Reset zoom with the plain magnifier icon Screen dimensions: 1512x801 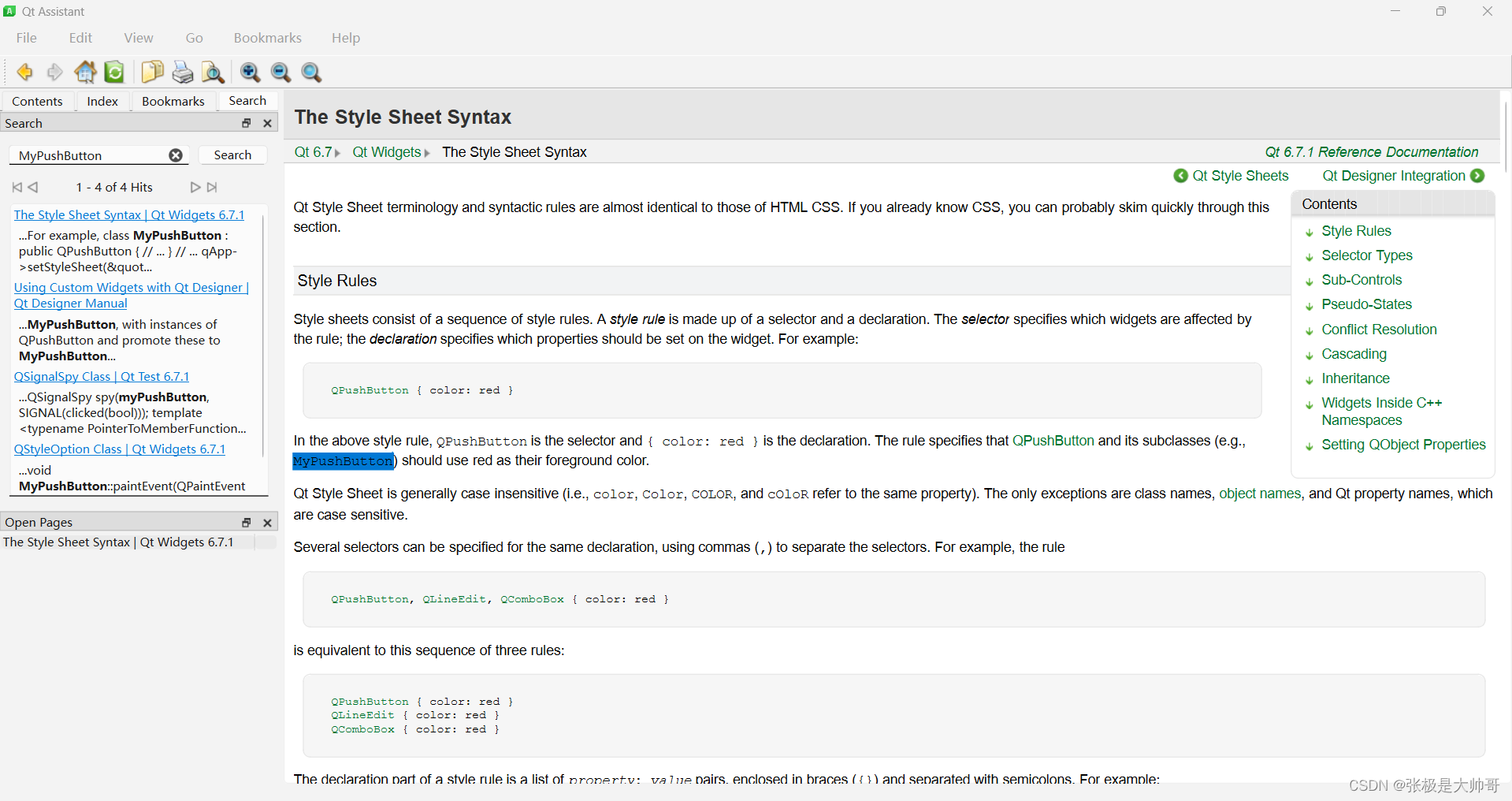point(311,73)
